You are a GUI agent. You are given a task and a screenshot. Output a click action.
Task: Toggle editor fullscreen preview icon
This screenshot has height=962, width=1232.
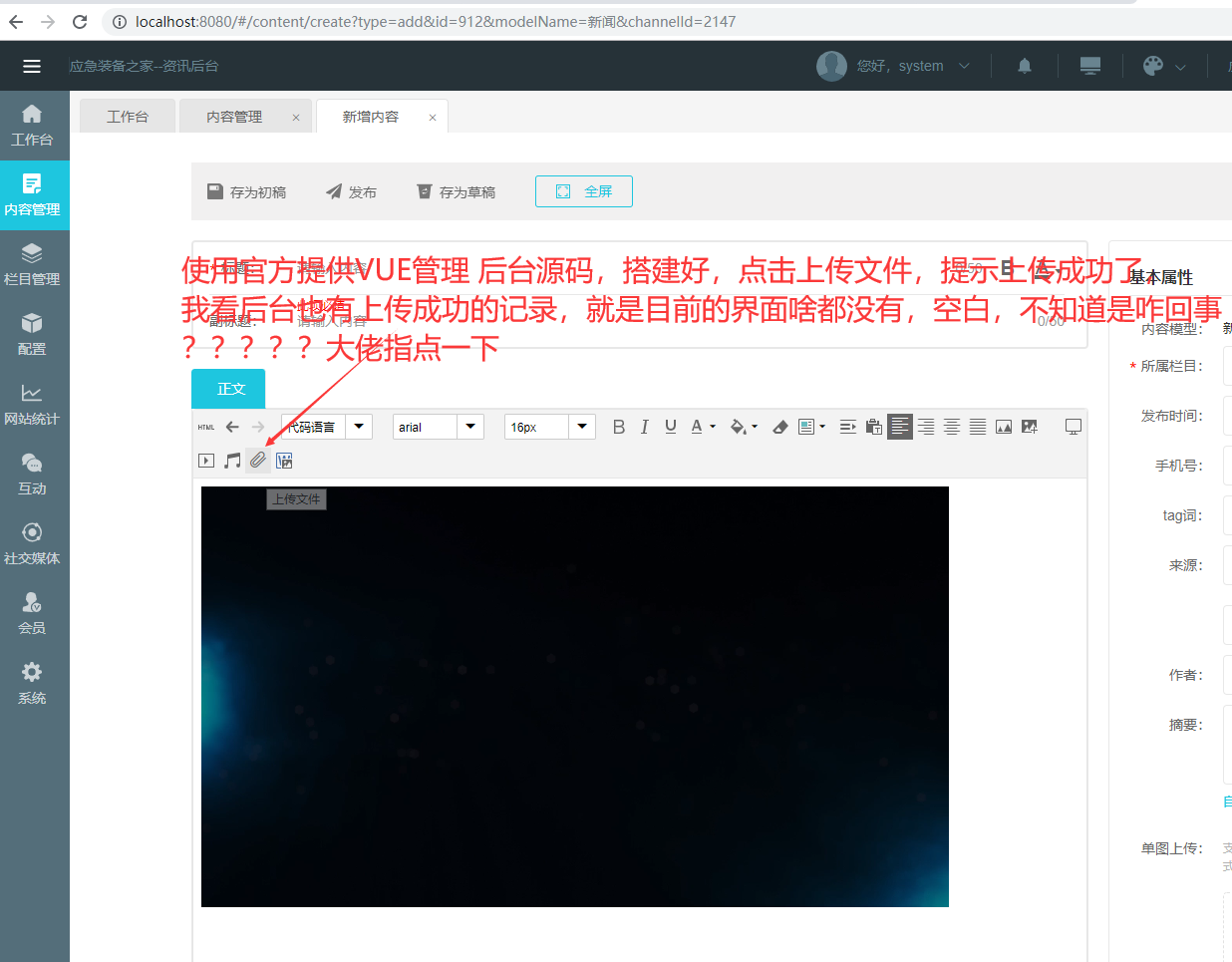point(1074,427)
